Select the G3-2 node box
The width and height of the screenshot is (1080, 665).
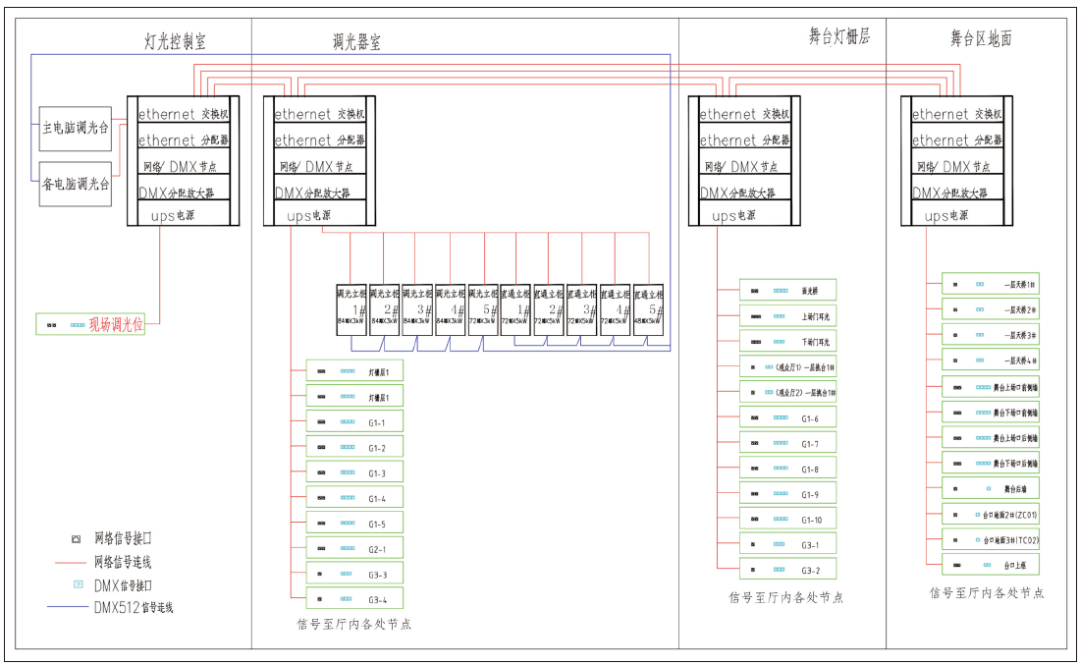click(x=788, y=569)
